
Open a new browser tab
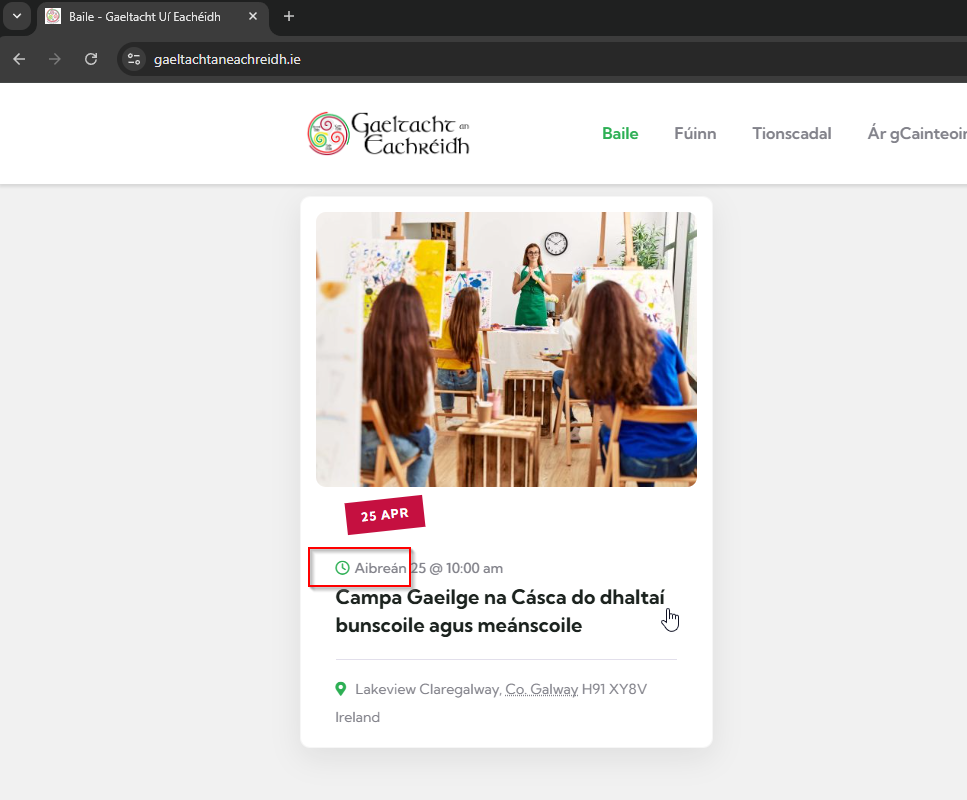(x=289, y=16)
